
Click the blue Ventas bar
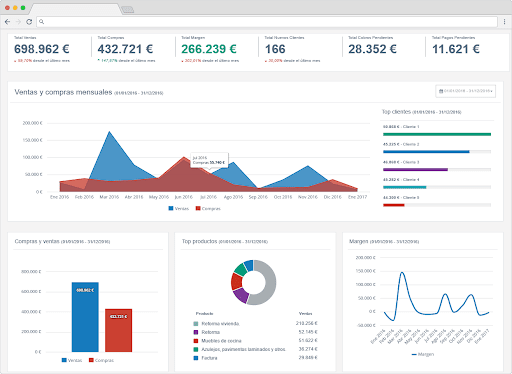click(85, 317)
